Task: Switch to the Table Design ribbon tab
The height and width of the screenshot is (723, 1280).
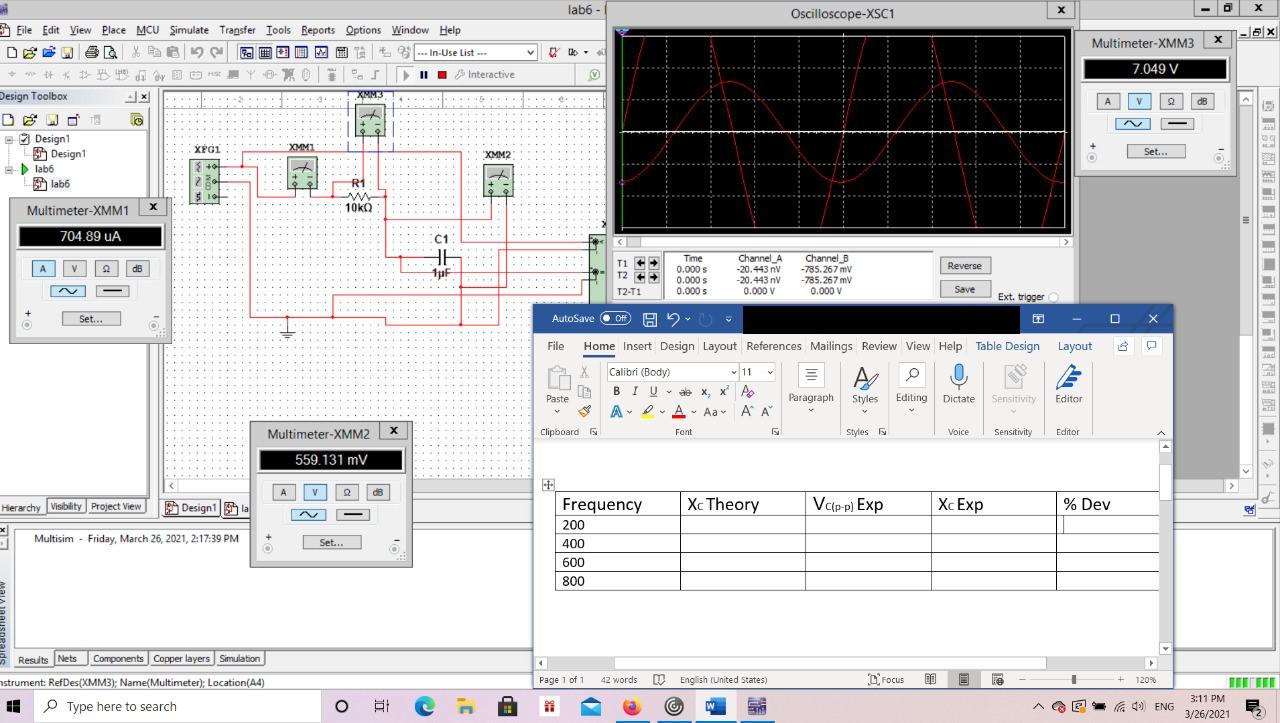Action: point(1007,346)
